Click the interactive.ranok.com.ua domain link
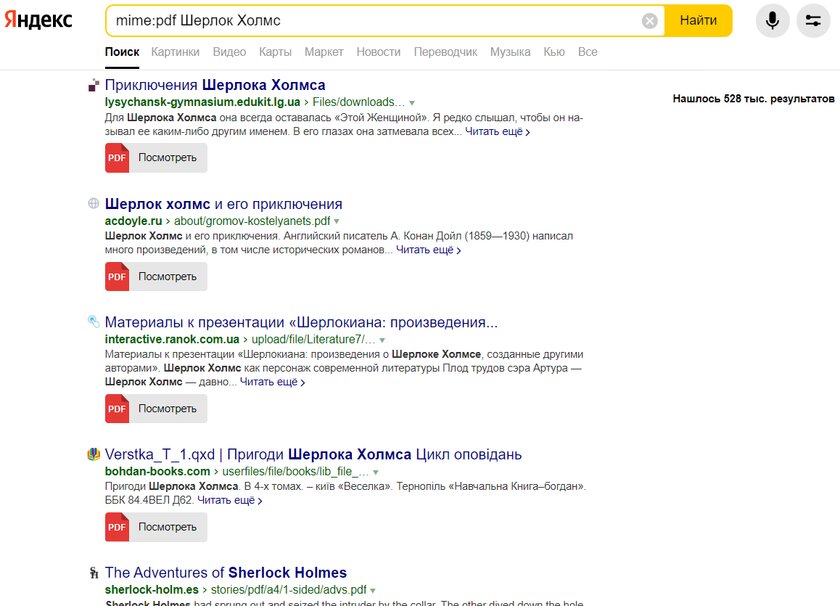This screenshot has height=606, width=840. [x=172, y=339]
